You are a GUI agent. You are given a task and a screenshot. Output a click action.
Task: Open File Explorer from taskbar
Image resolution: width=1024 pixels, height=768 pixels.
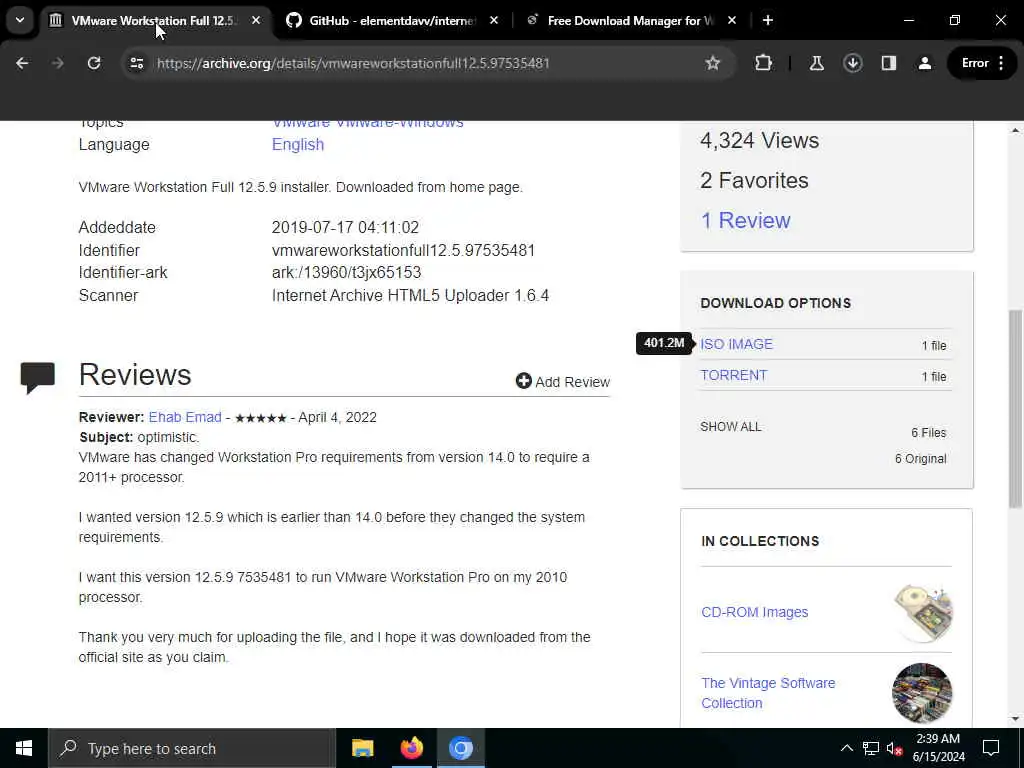[362, 748]
